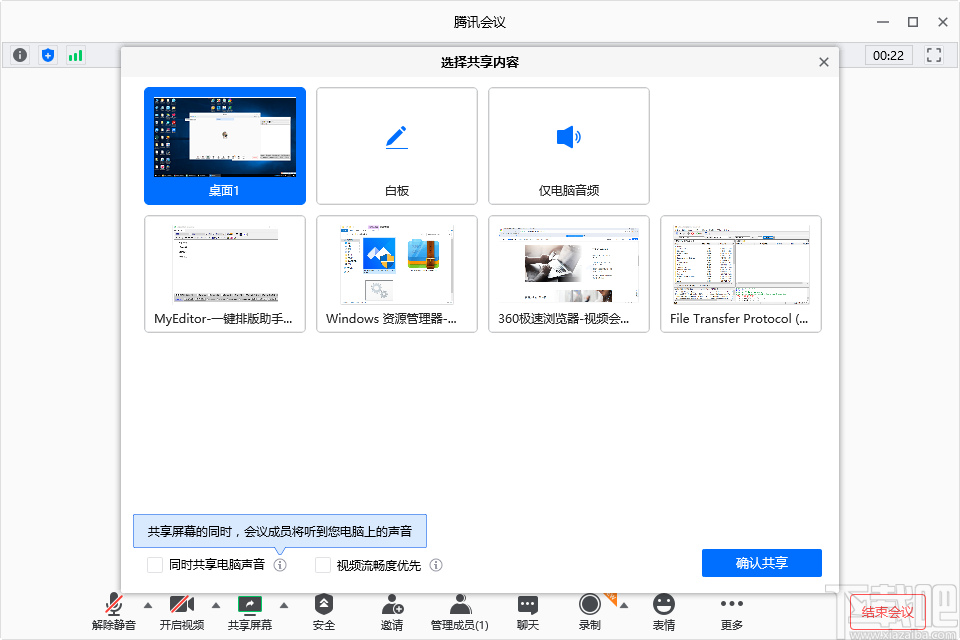Click the 共享屏幕 toolbar icon

point(250,612)
